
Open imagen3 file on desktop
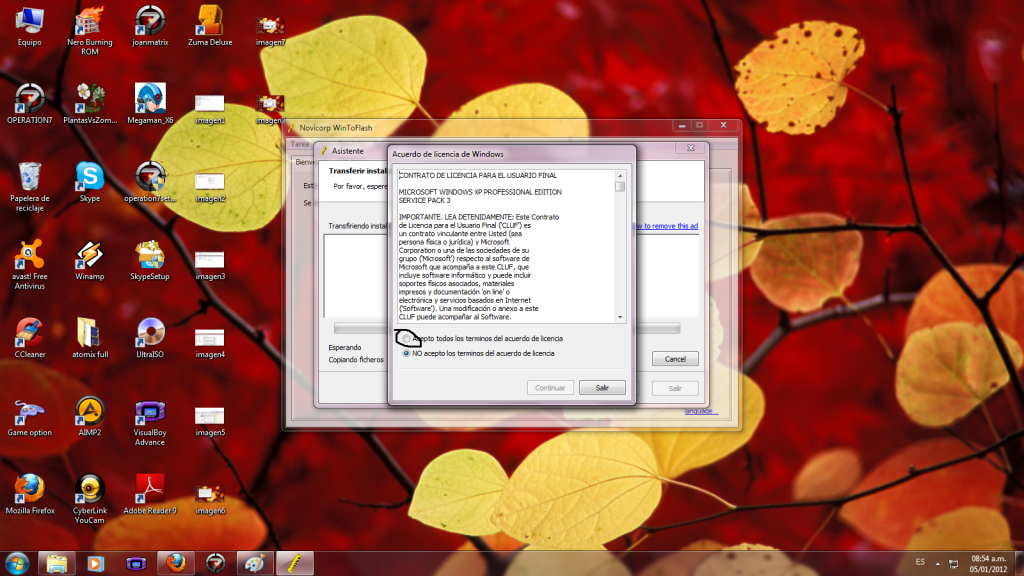(x=210, y=264)
